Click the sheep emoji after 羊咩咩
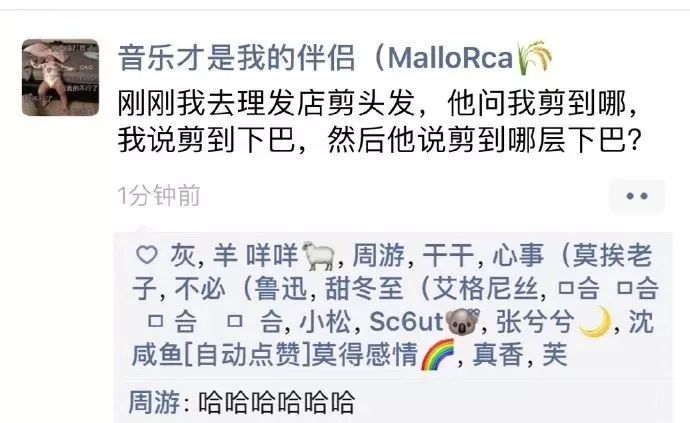The height and width of the screenshot is (423, 690). tap(319, 256)
